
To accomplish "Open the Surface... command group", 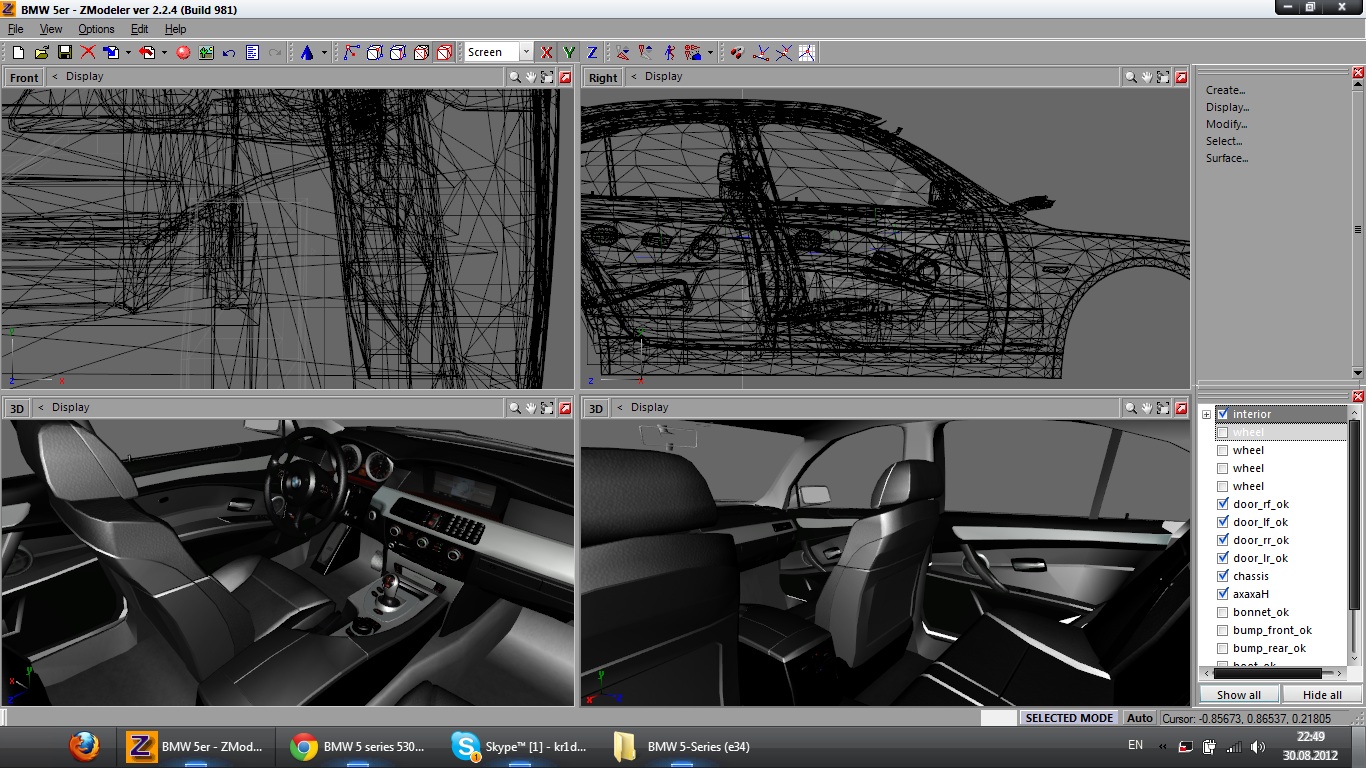I will pos(1227,158).
